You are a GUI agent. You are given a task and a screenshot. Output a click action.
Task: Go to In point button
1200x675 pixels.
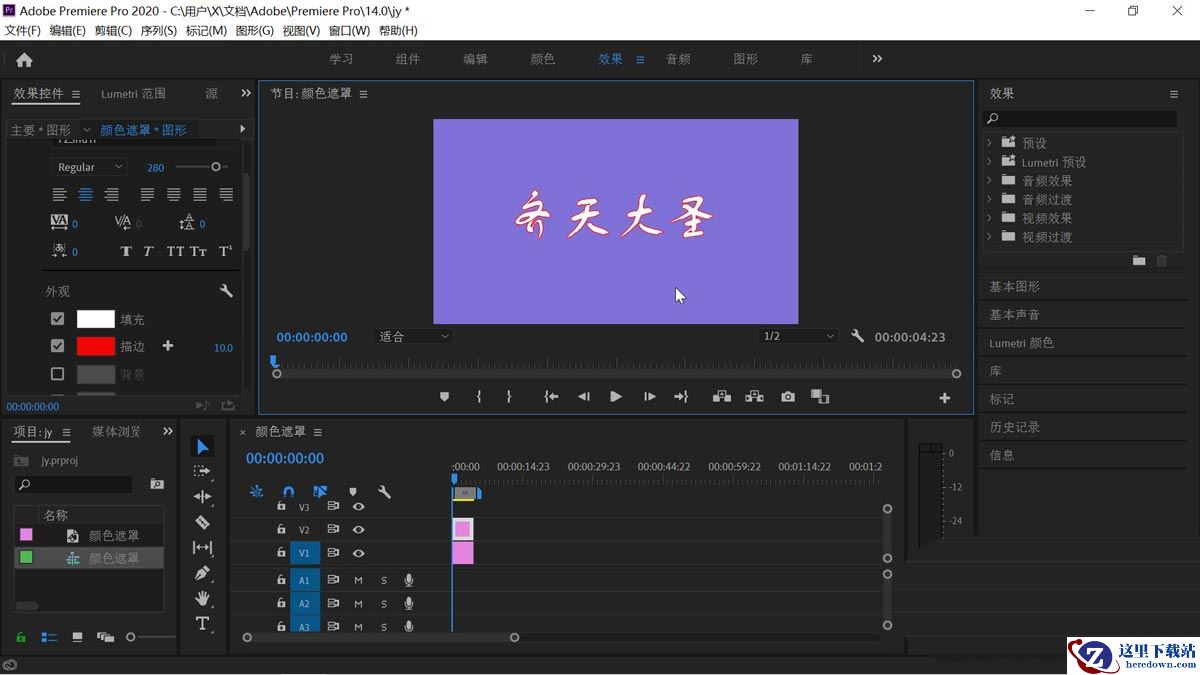550,397
